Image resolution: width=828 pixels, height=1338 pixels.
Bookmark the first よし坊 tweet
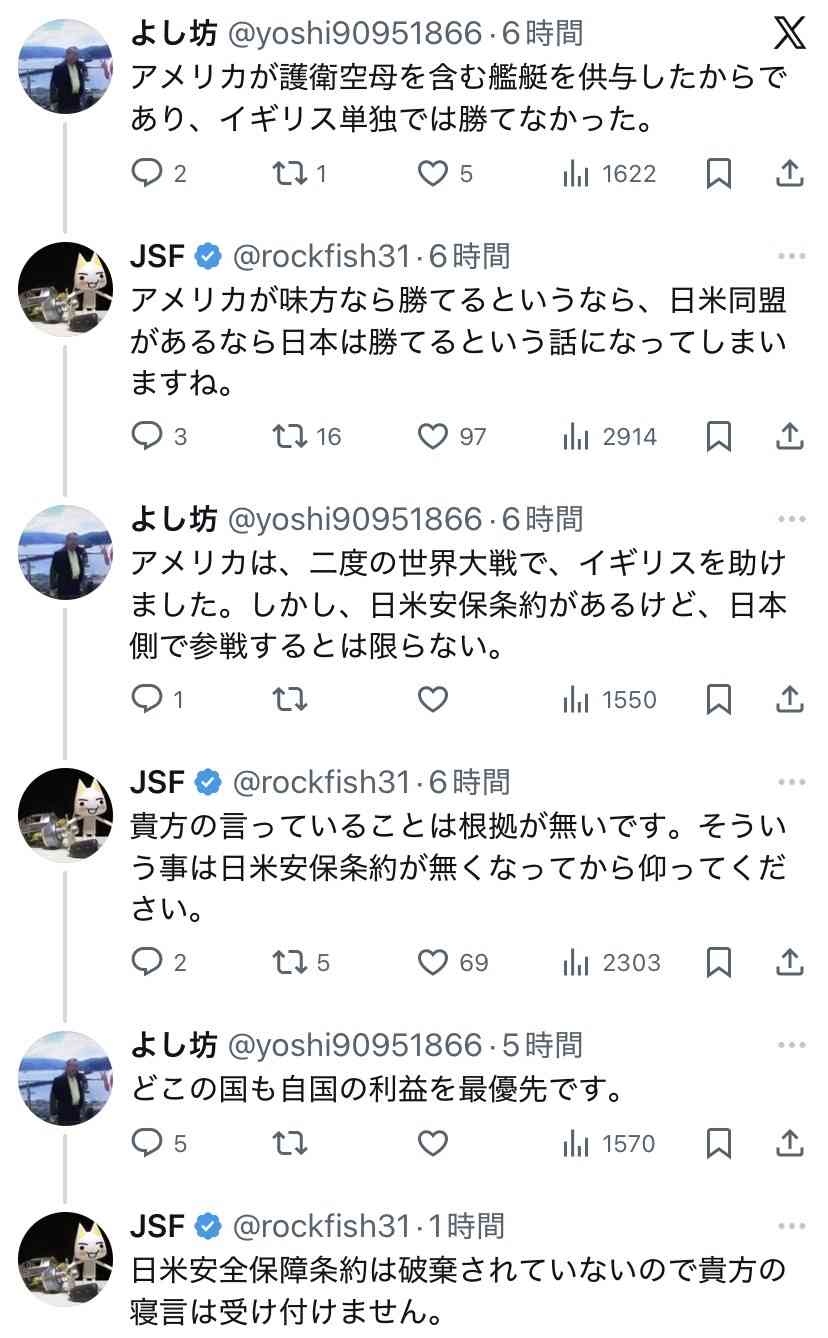(718, 174)
